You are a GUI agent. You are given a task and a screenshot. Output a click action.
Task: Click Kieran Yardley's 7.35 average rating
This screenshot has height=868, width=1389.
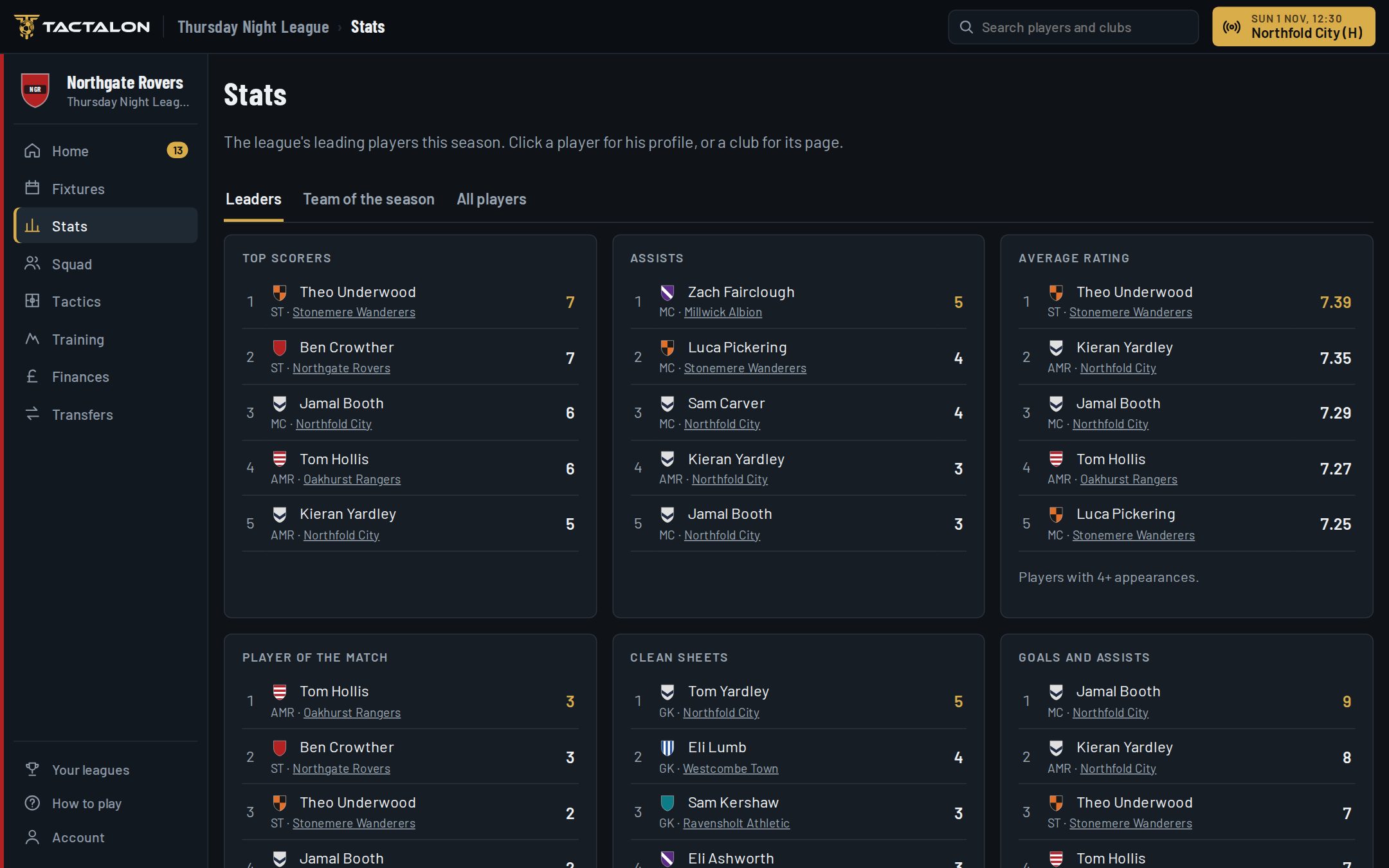tap(1335, 358)
